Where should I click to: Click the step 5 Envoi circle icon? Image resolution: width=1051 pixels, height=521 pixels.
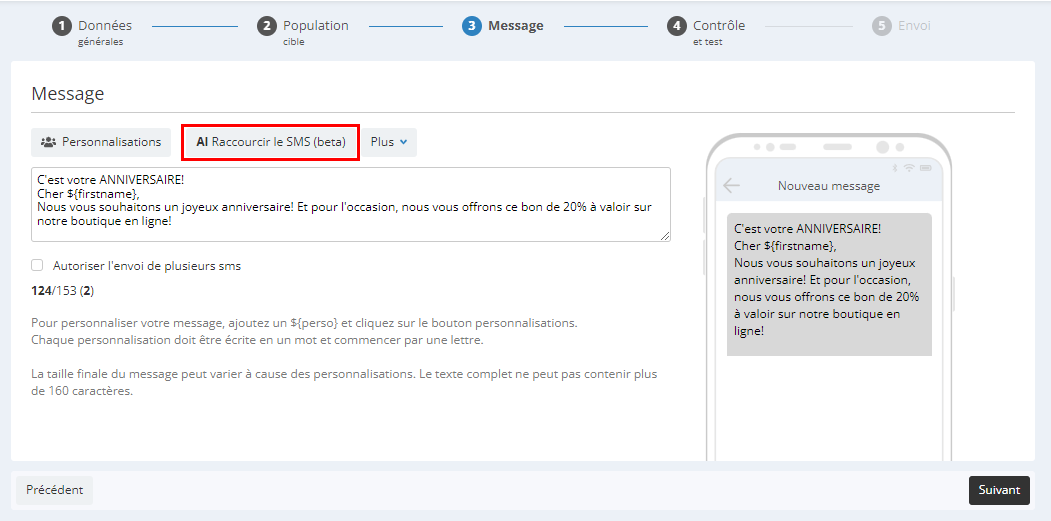(882, 26)
